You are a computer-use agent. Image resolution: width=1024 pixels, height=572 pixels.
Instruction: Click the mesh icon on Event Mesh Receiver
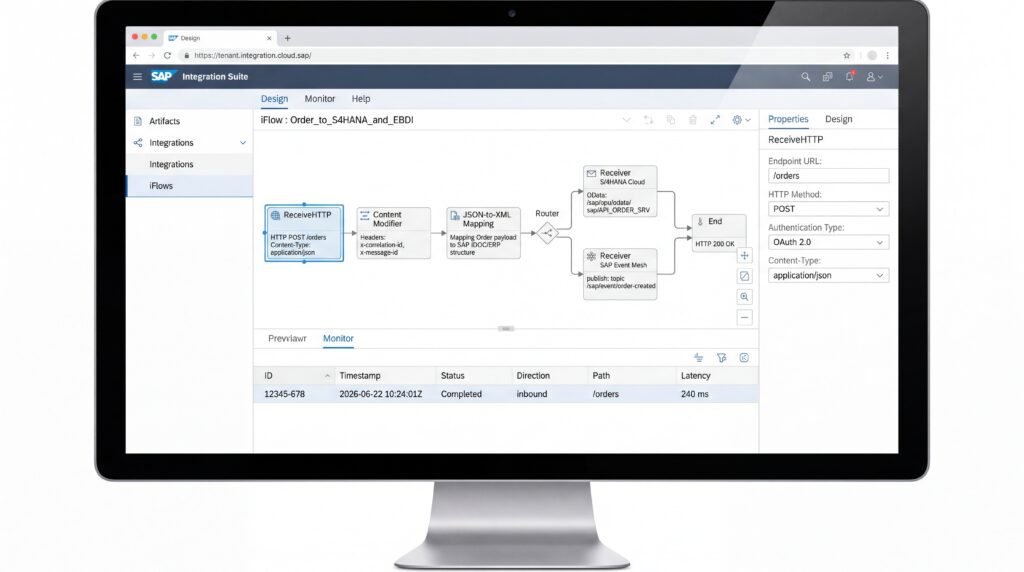591,257
